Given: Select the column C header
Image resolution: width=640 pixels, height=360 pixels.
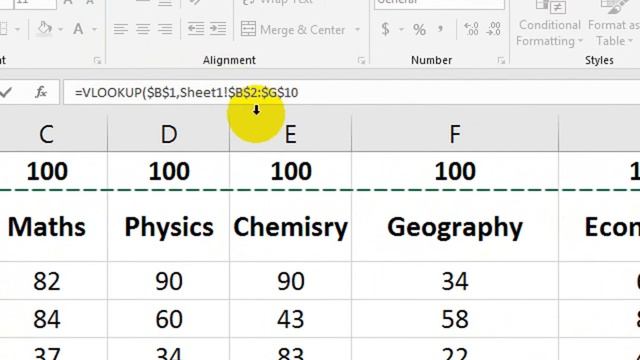Looking at the screenshot, I should [x=47, y=134].
